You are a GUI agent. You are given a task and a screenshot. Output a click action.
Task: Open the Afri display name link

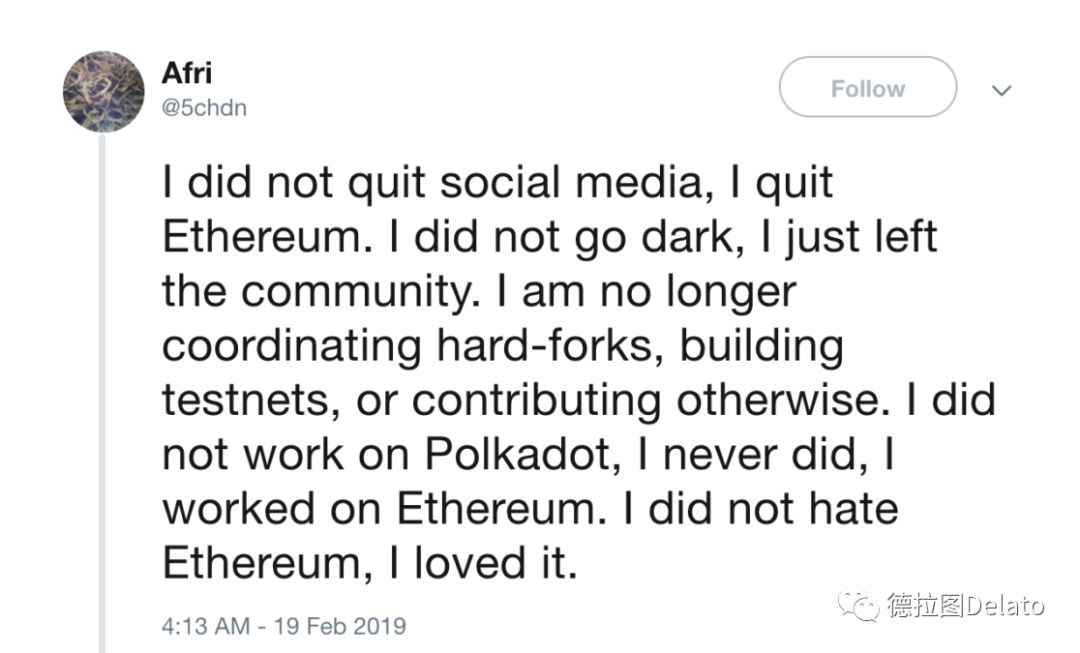(187, 72)
